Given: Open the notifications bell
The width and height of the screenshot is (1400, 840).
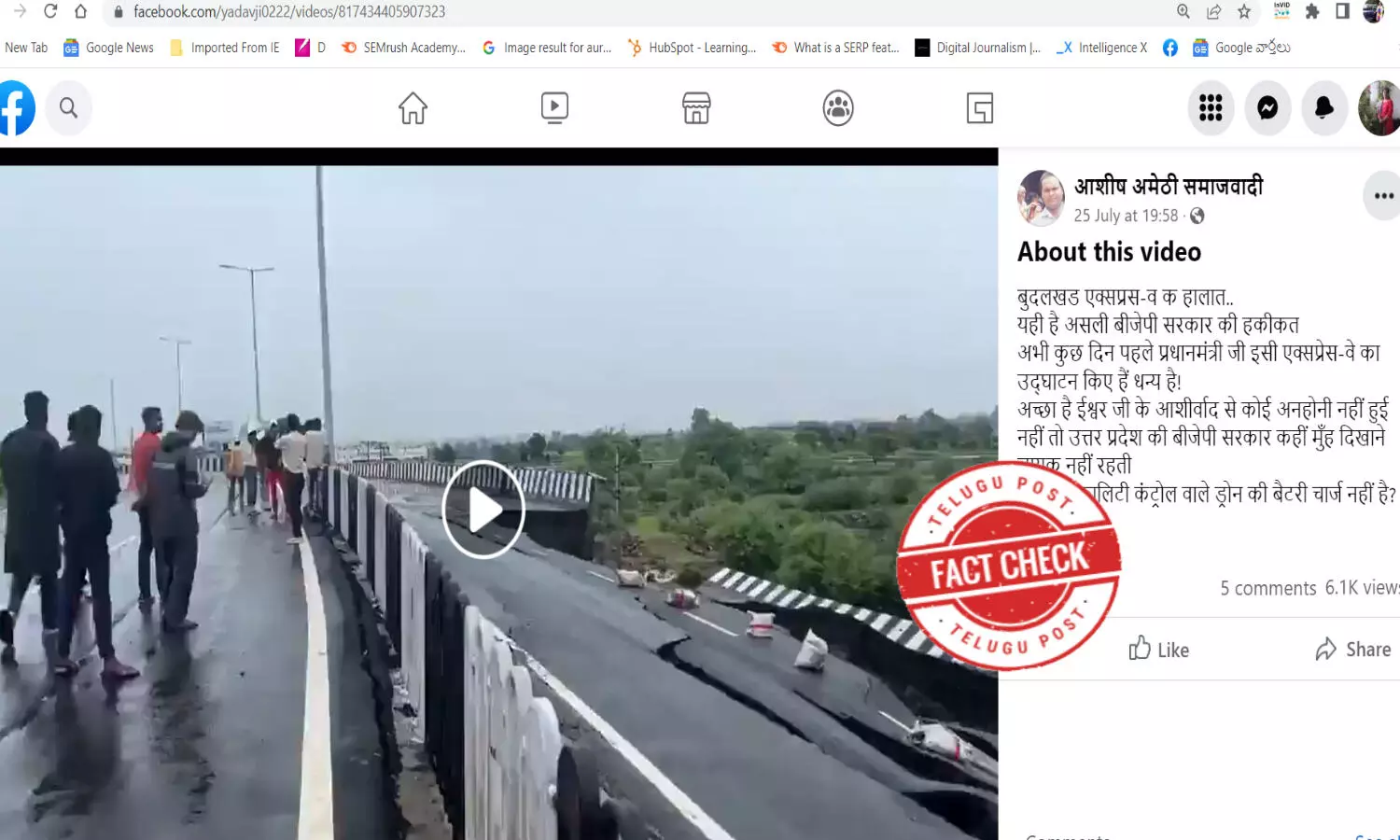Looking at the screenshot, I should 1324,108.
